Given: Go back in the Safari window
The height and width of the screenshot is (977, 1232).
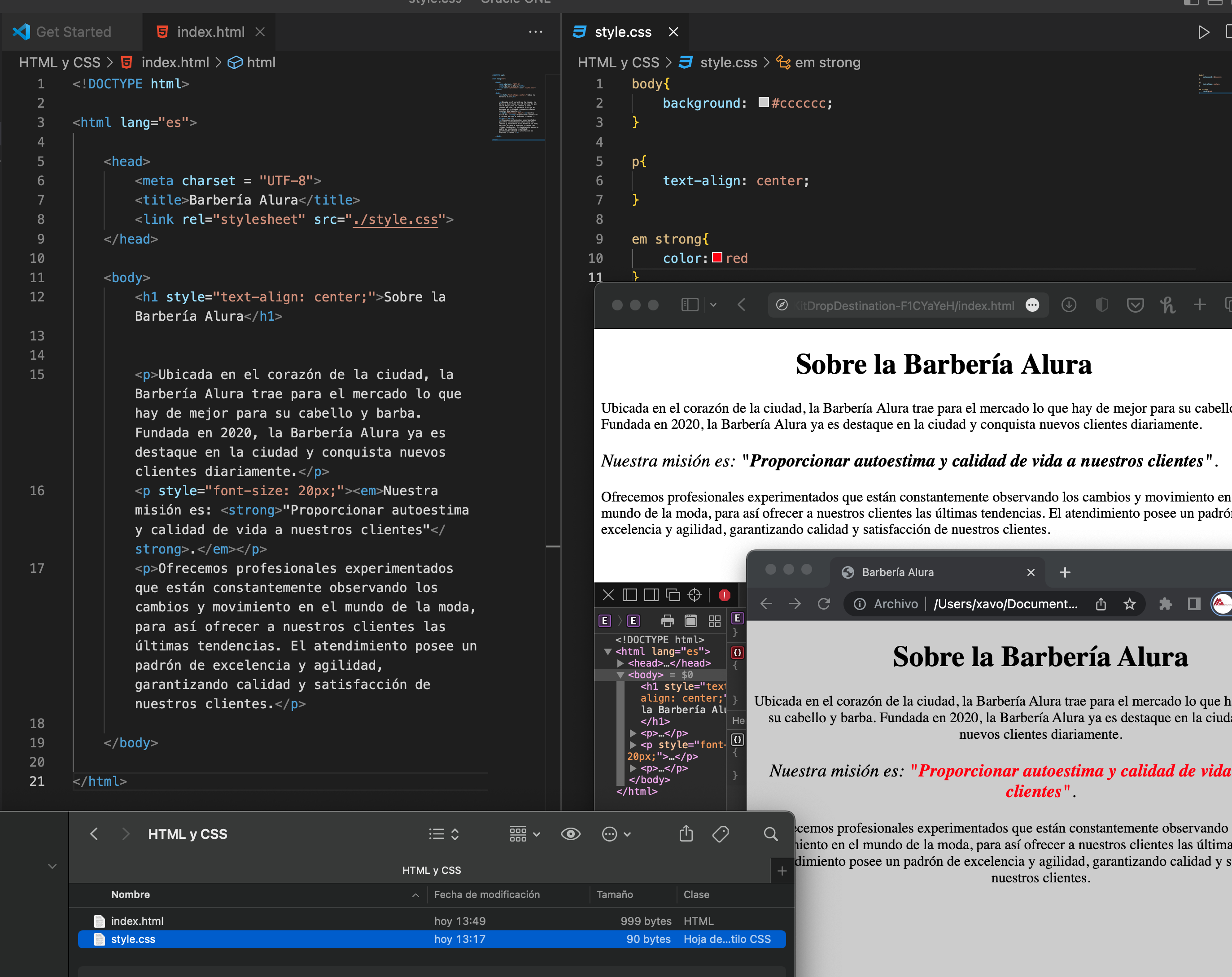Looking at the screenshot, I should 742,305.
